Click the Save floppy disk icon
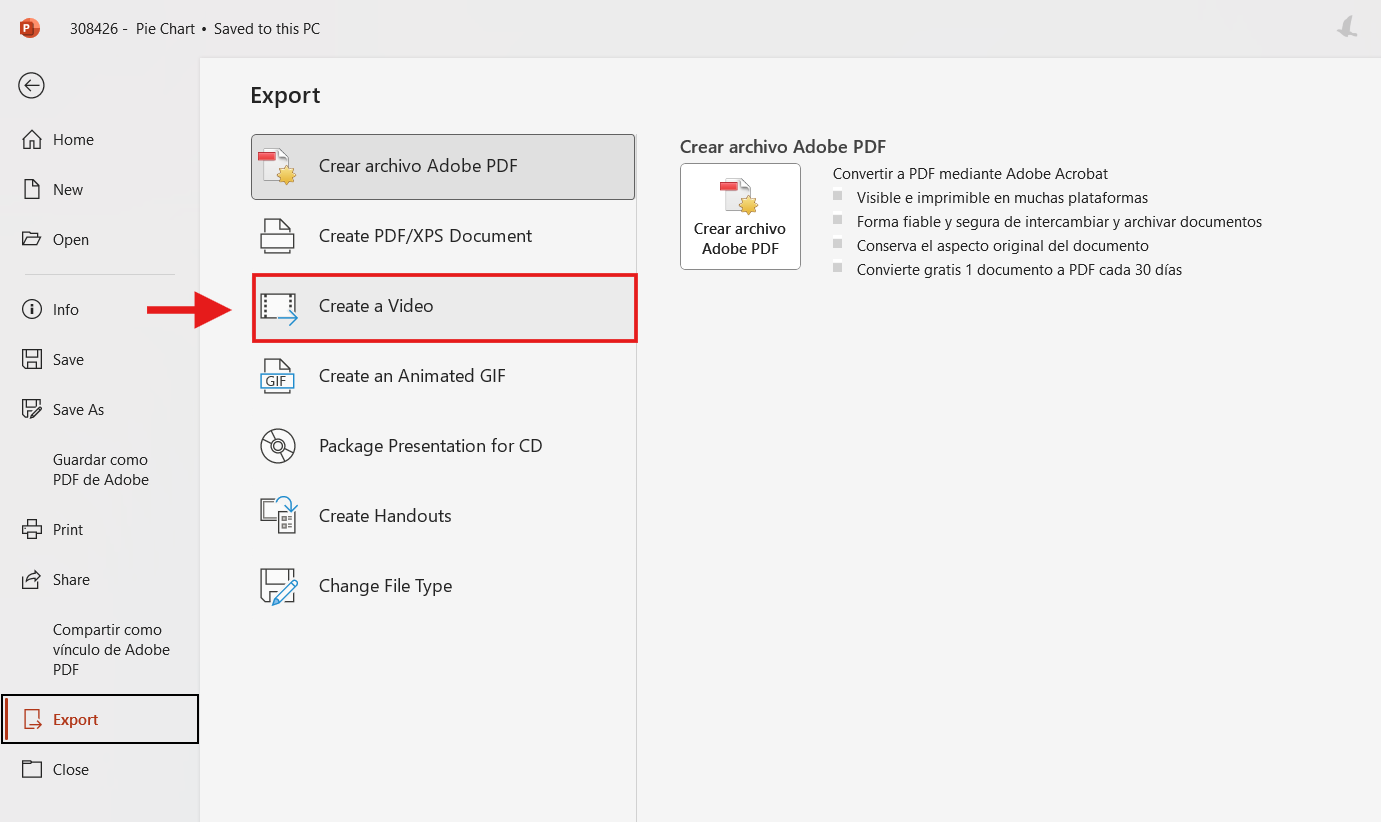This screenshot has width=1381, height=822. 32,360
